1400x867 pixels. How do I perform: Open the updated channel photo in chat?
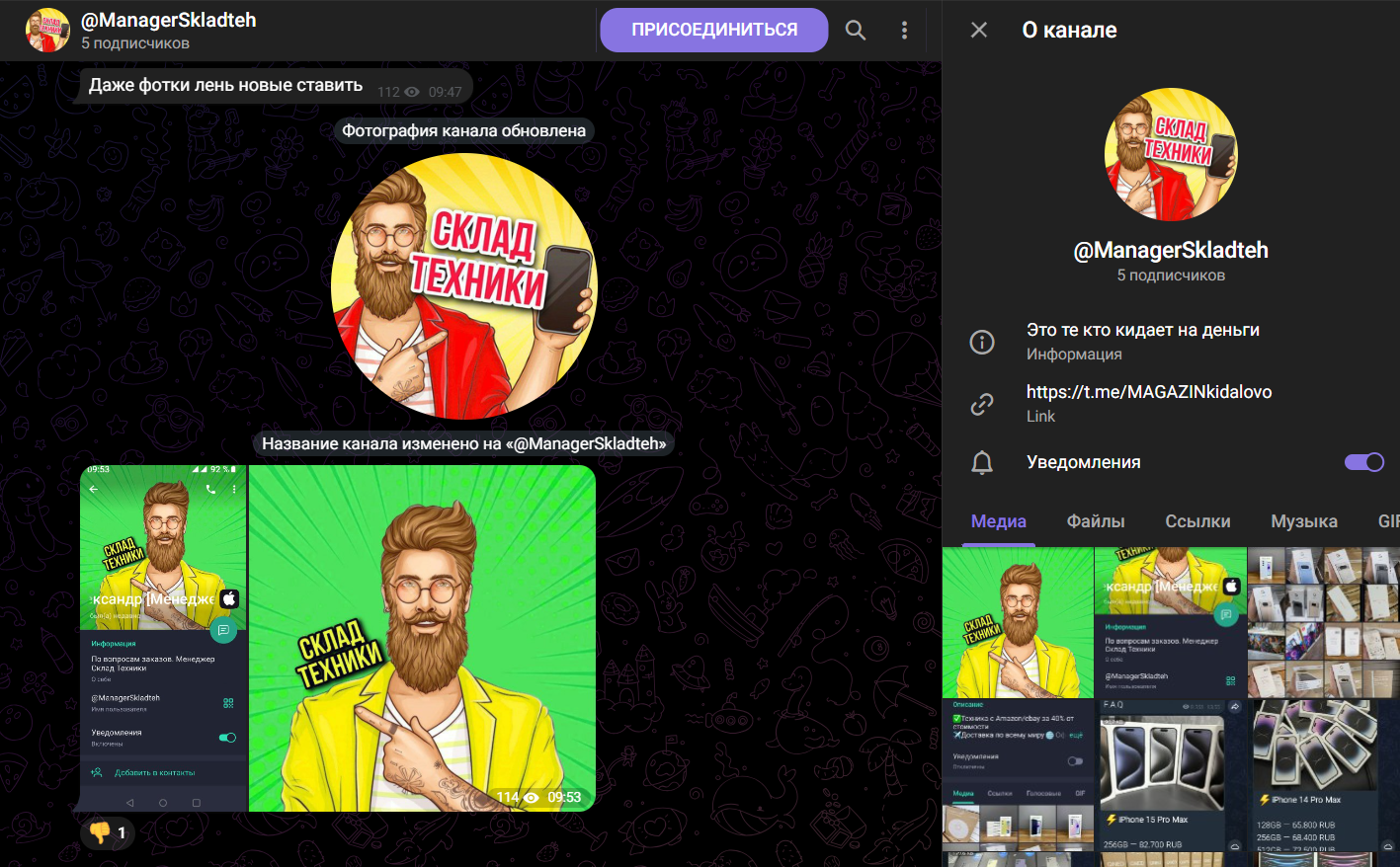click(463, 286)
